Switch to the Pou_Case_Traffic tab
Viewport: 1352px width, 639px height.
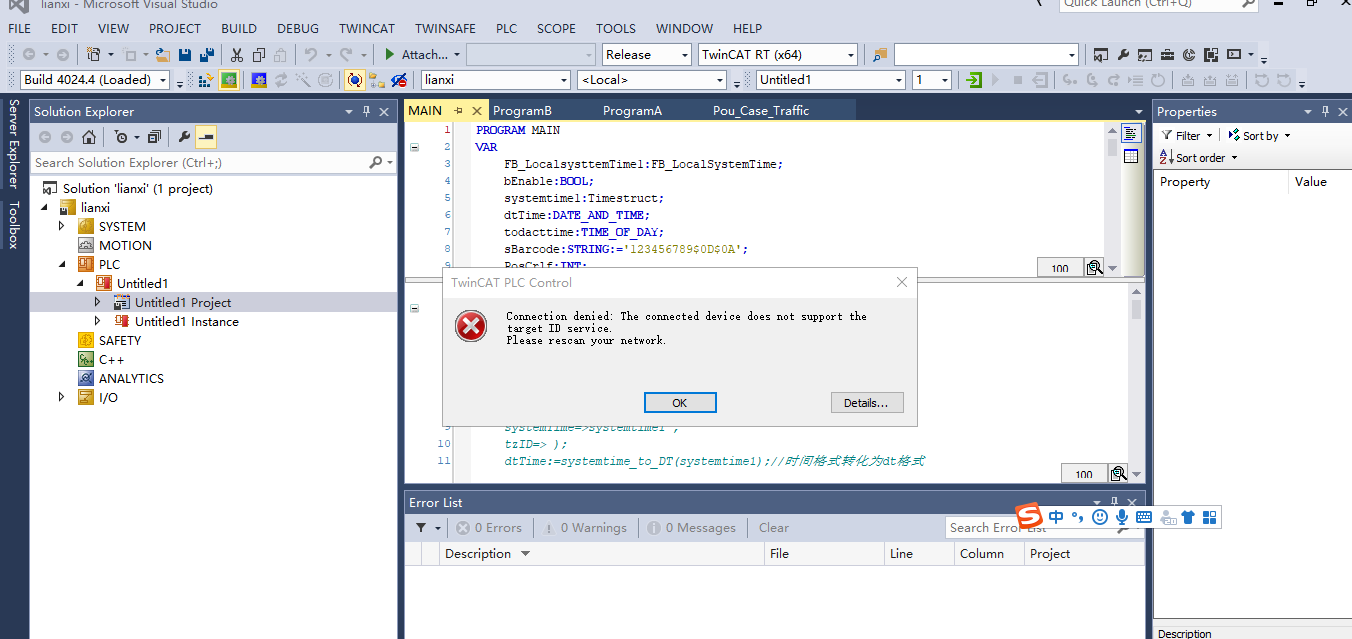760,111
